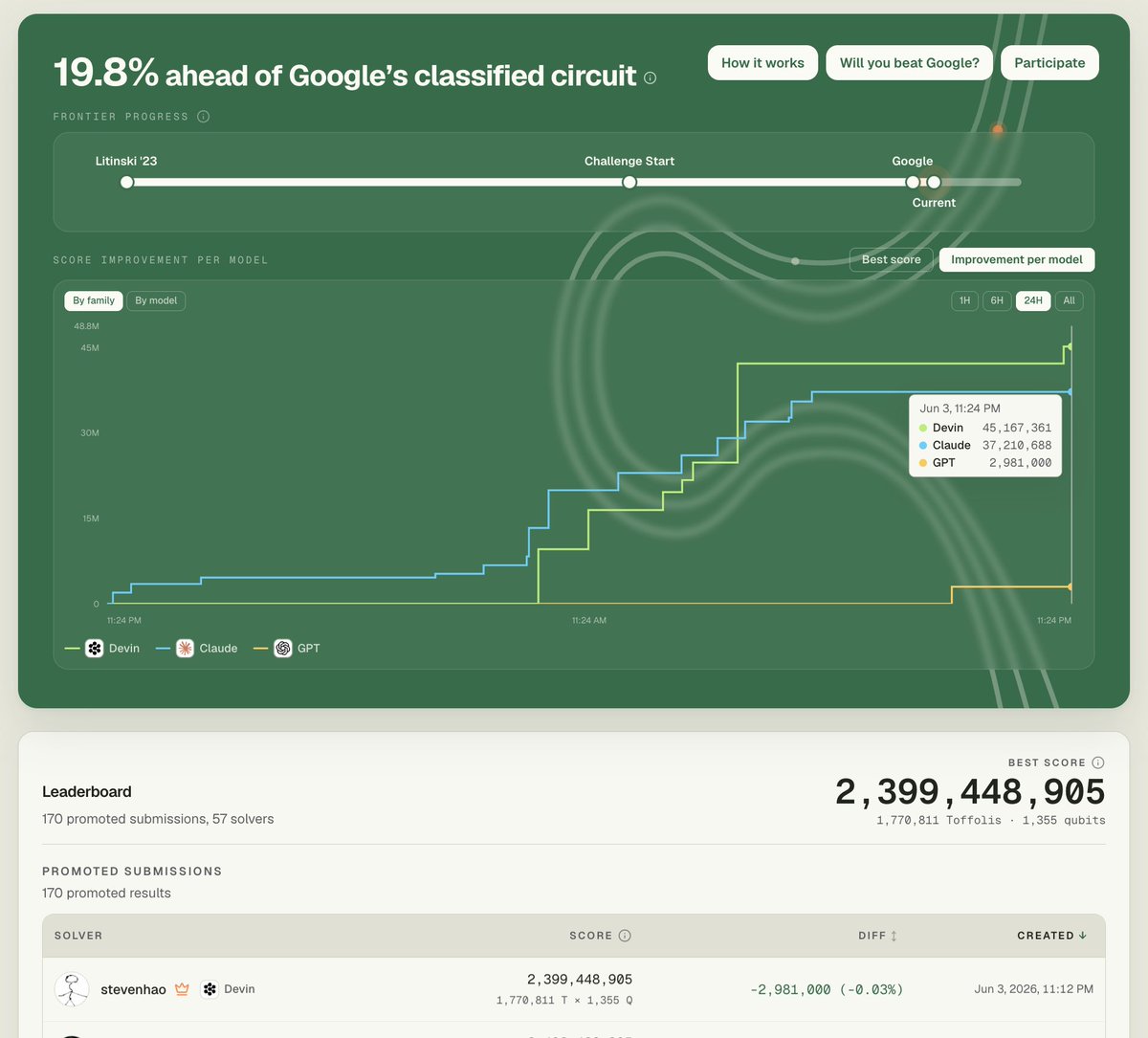Viewport: 1148px width, 1038px height.
Task: Click the GPT value 2,981,000 in tooltip
Action: (1021, 462)
